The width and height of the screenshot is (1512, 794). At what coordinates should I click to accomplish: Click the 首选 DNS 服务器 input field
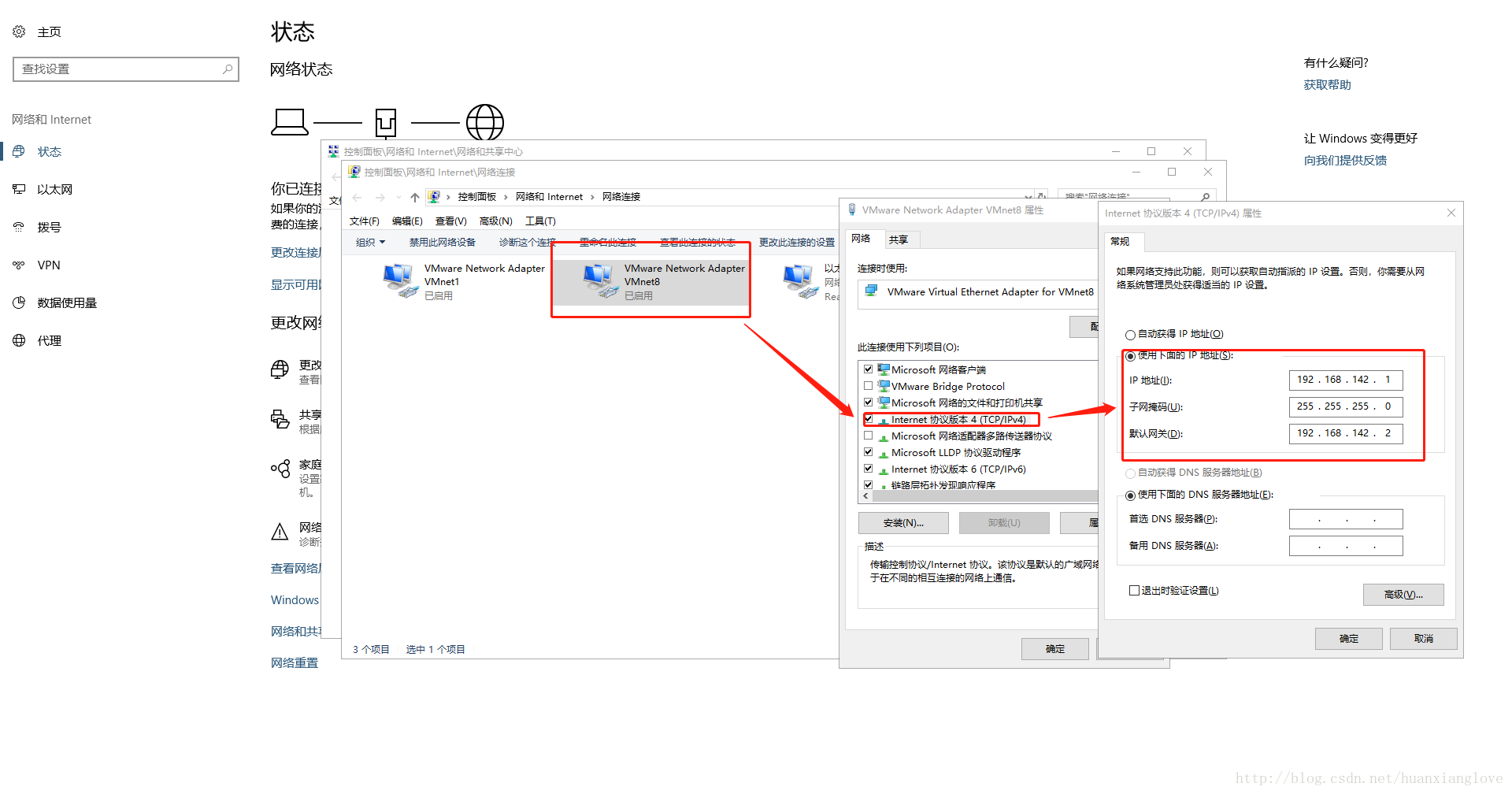click(1346, 519)
